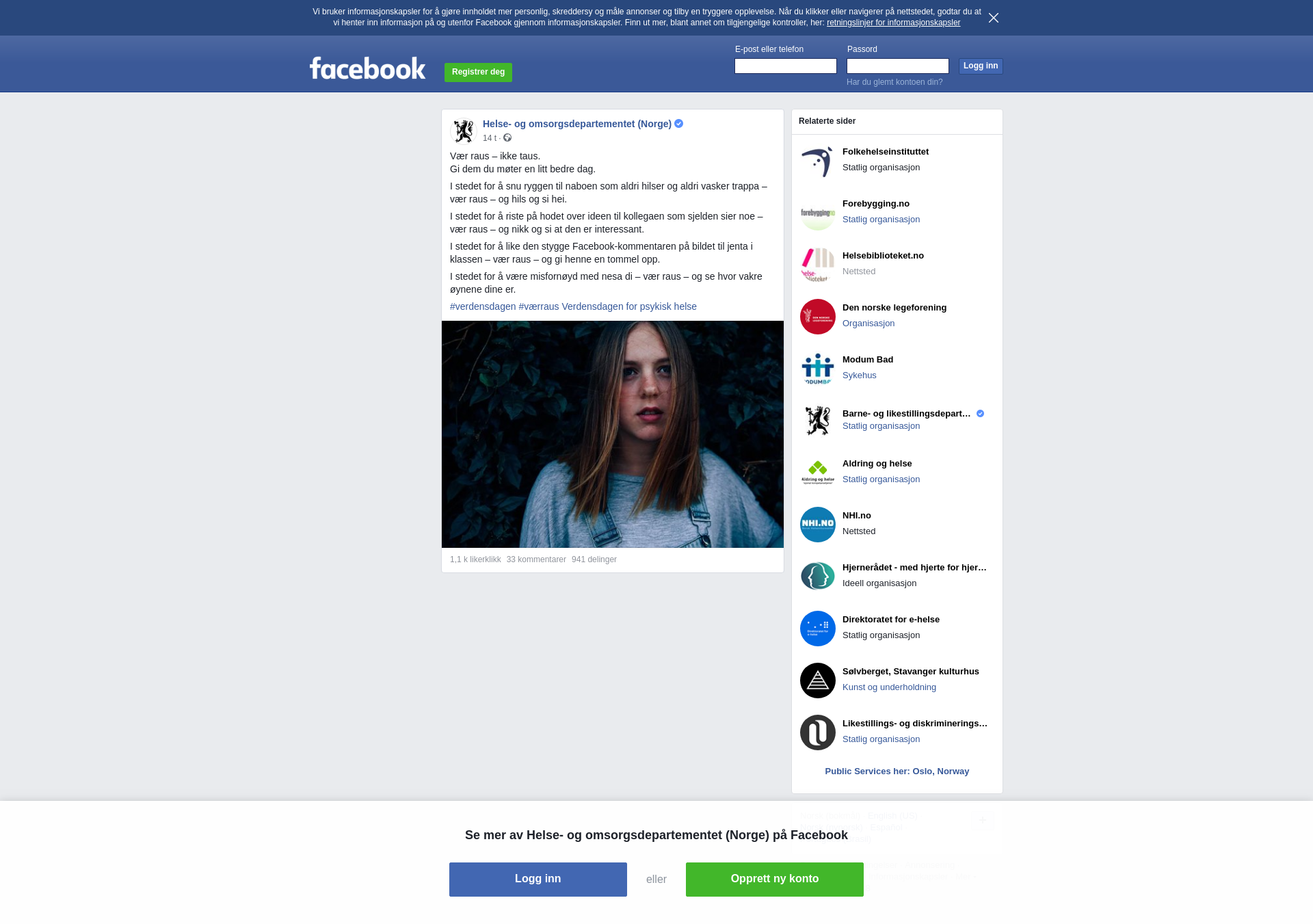The height and width of the screenshot is (924, 1313).
Task: Focus the E-post eller telefon field
Action: pyautogui.click(x=786, y=66)
